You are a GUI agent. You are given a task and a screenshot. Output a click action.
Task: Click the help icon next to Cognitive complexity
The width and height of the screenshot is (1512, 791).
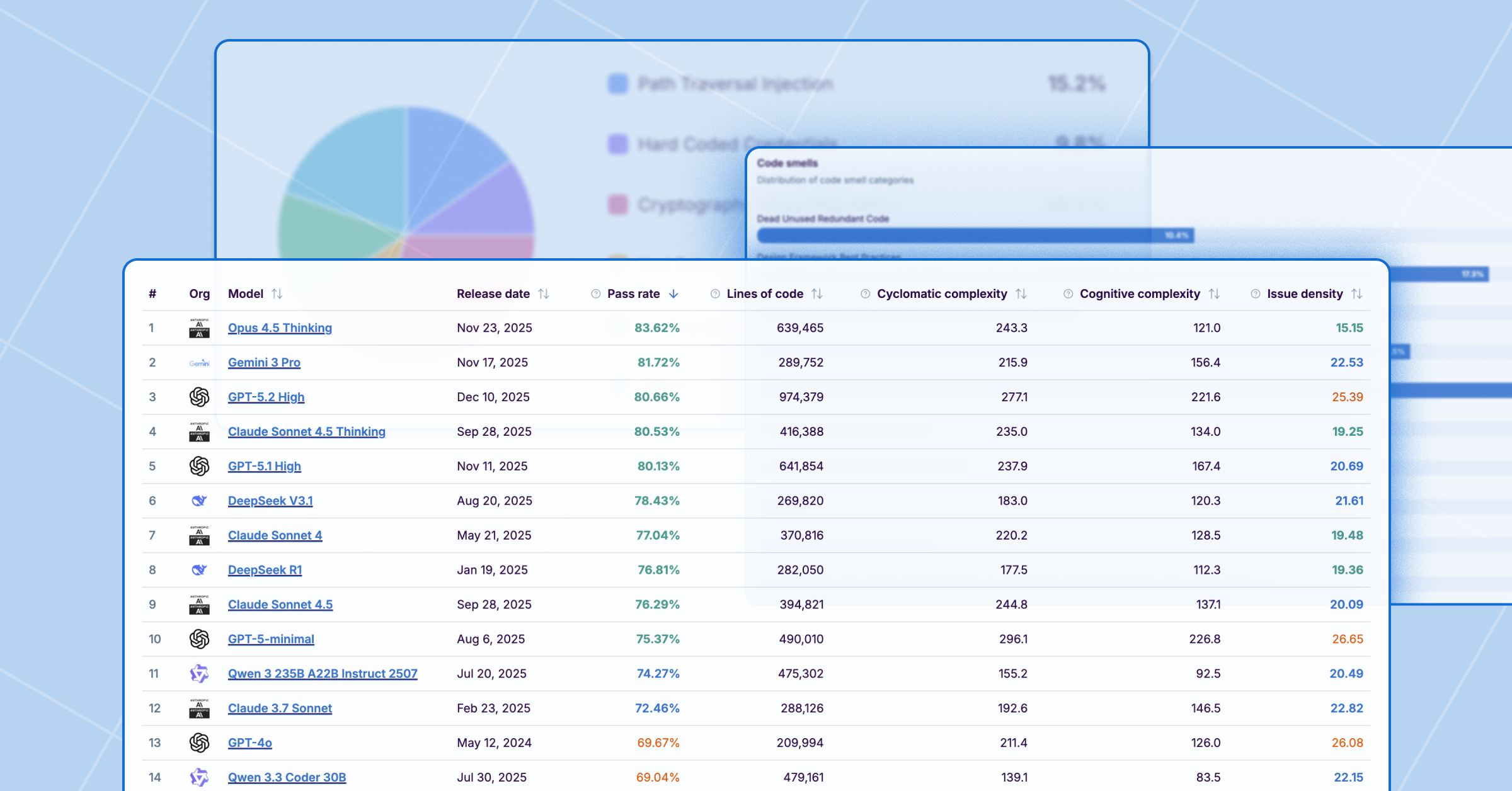[1068, 294]
